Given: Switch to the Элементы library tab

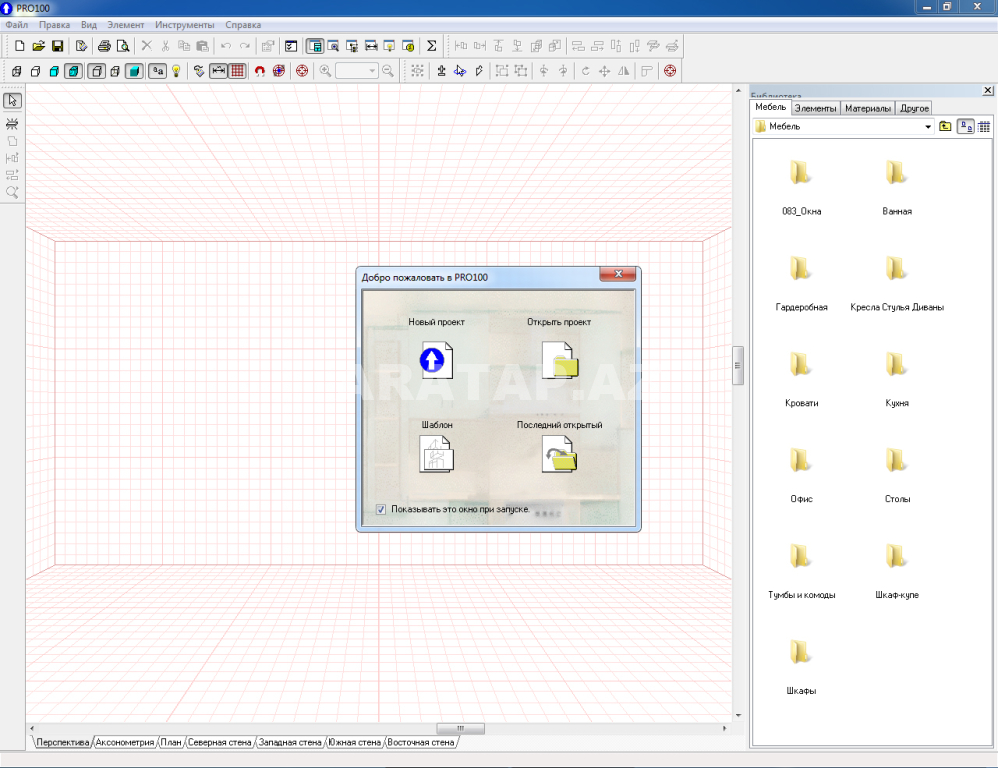Looking at the screenshot, I should tap(815, 108).
